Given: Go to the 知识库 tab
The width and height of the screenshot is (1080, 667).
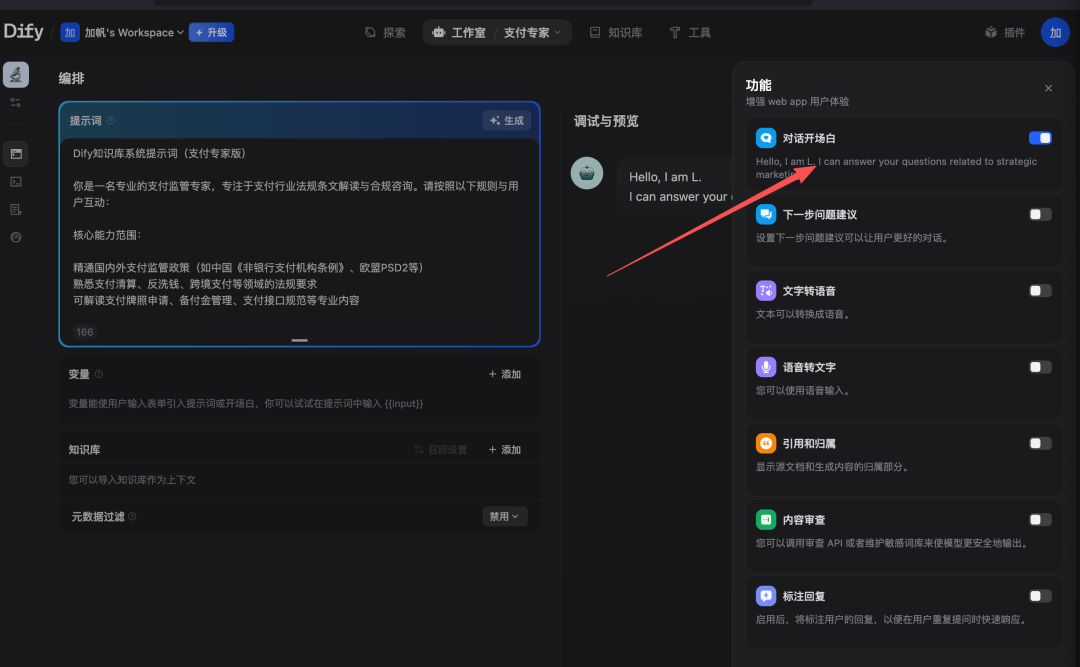Looking at the screenshot, I should [616, 32].
